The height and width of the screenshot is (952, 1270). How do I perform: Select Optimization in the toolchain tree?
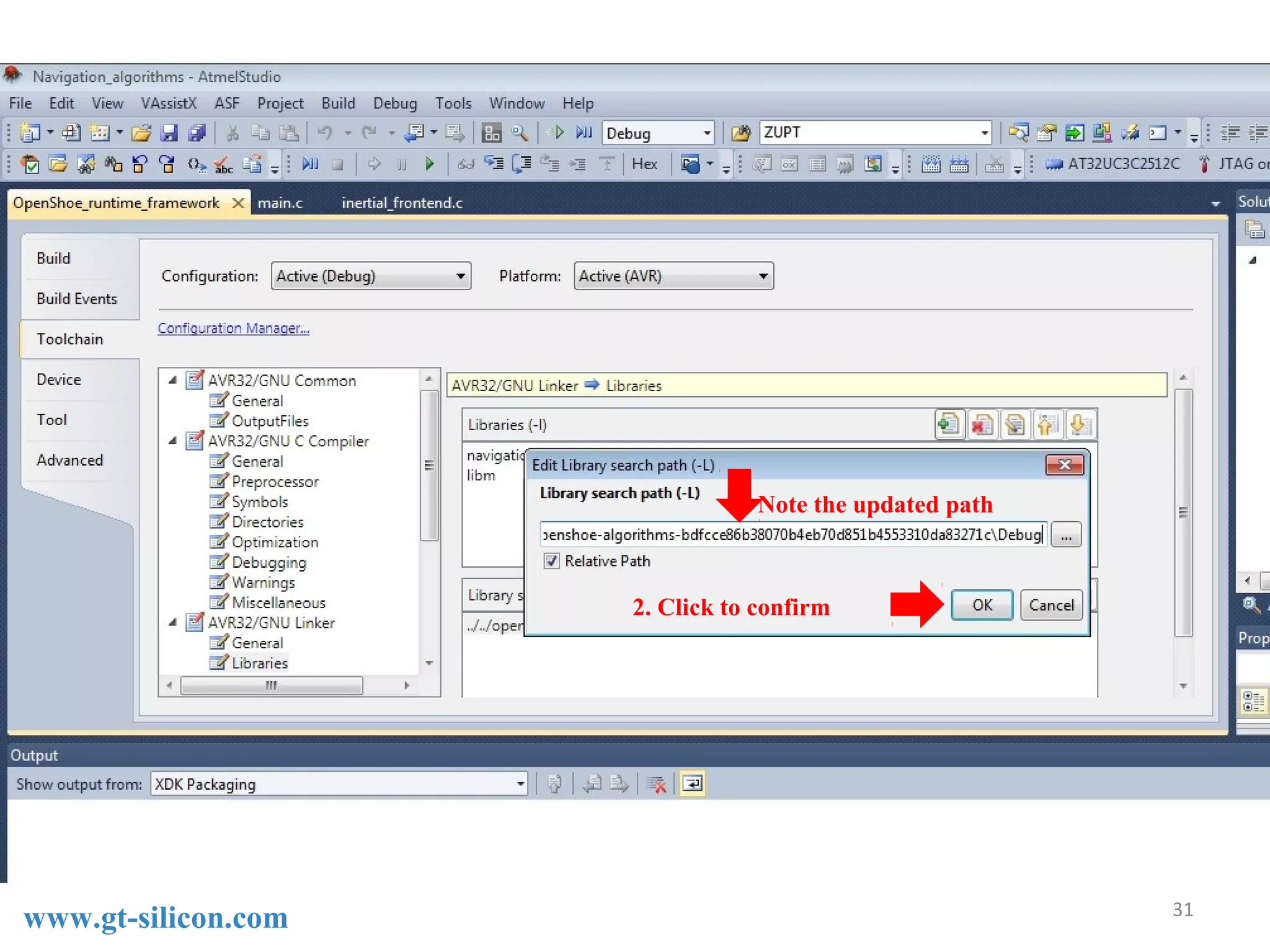(275, 542)
